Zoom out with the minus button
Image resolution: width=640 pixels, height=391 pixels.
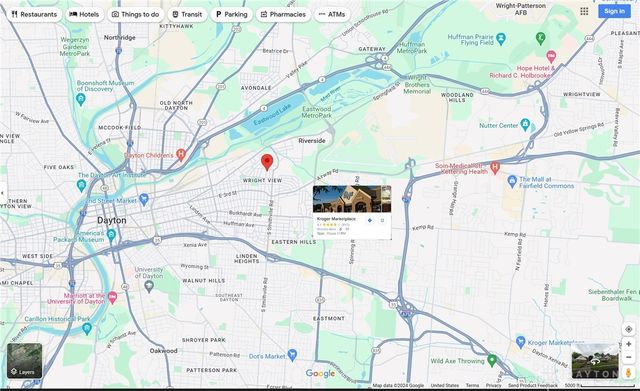tap(629, 358)
